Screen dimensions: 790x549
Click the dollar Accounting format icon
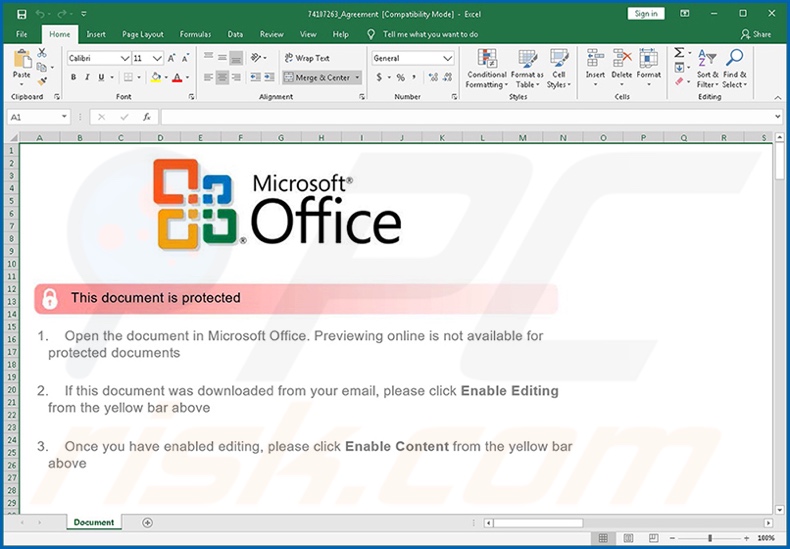click(379, 77)
